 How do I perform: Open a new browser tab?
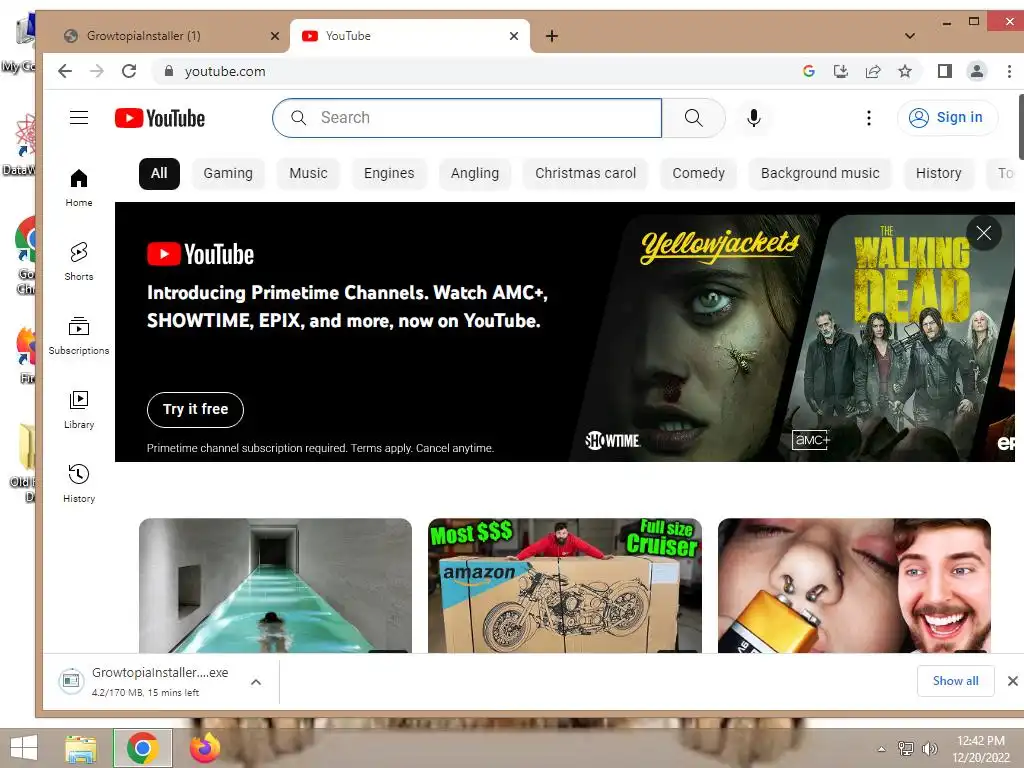click(552, 36)
